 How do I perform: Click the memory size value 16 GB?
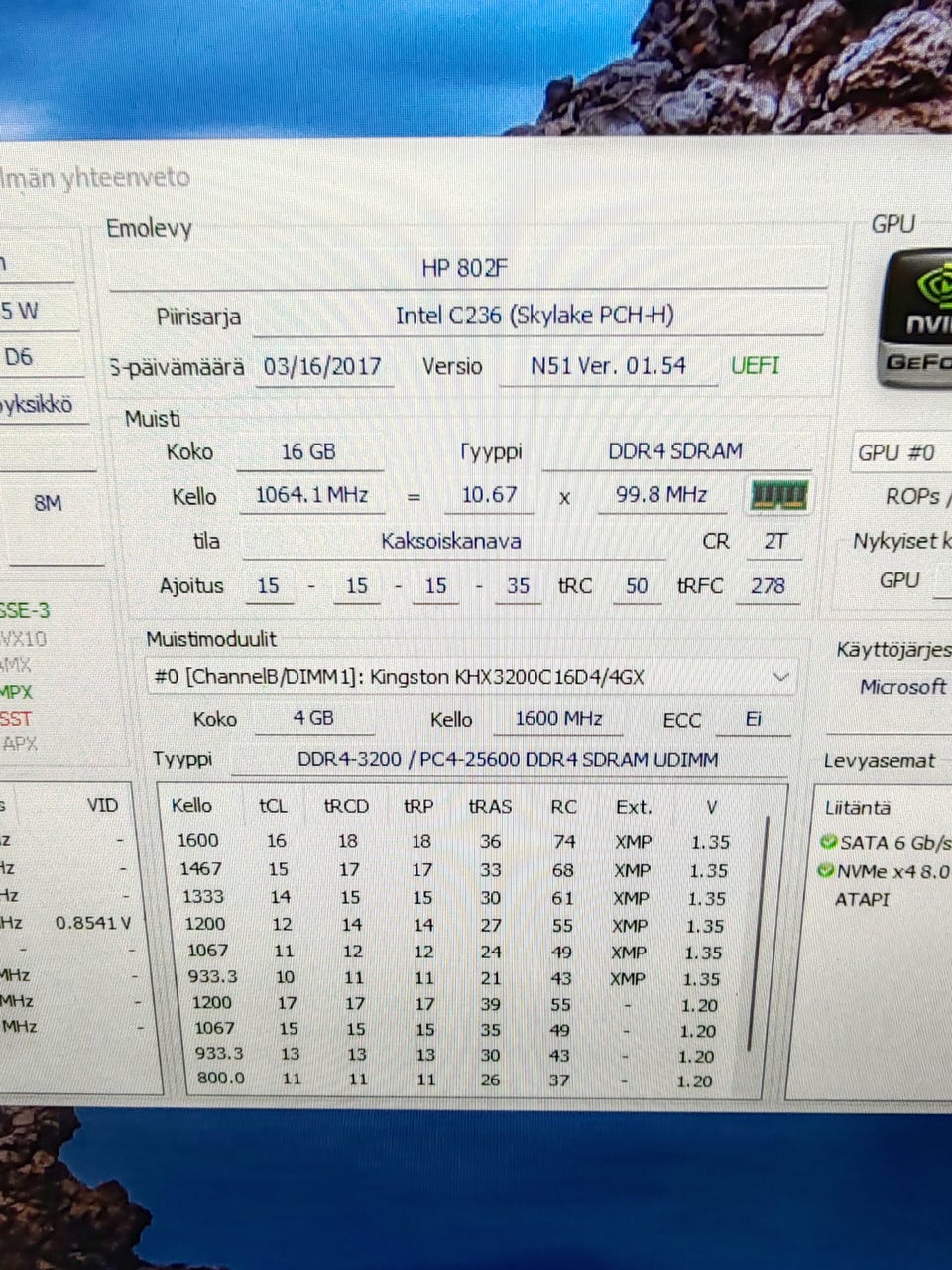click(x=308, y=452)
